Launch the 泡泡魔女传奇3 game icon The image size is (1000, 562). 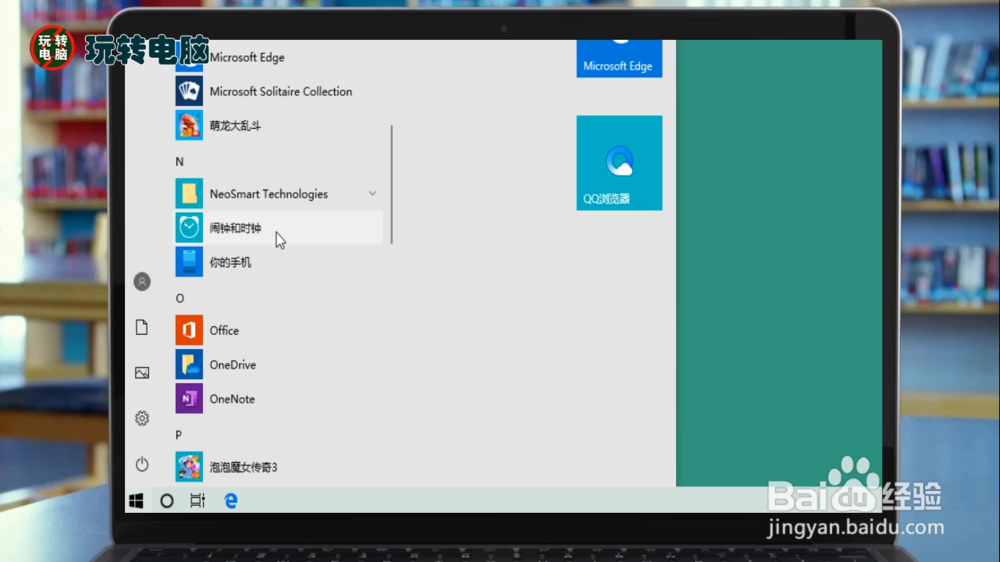click(x=189, y=467)
